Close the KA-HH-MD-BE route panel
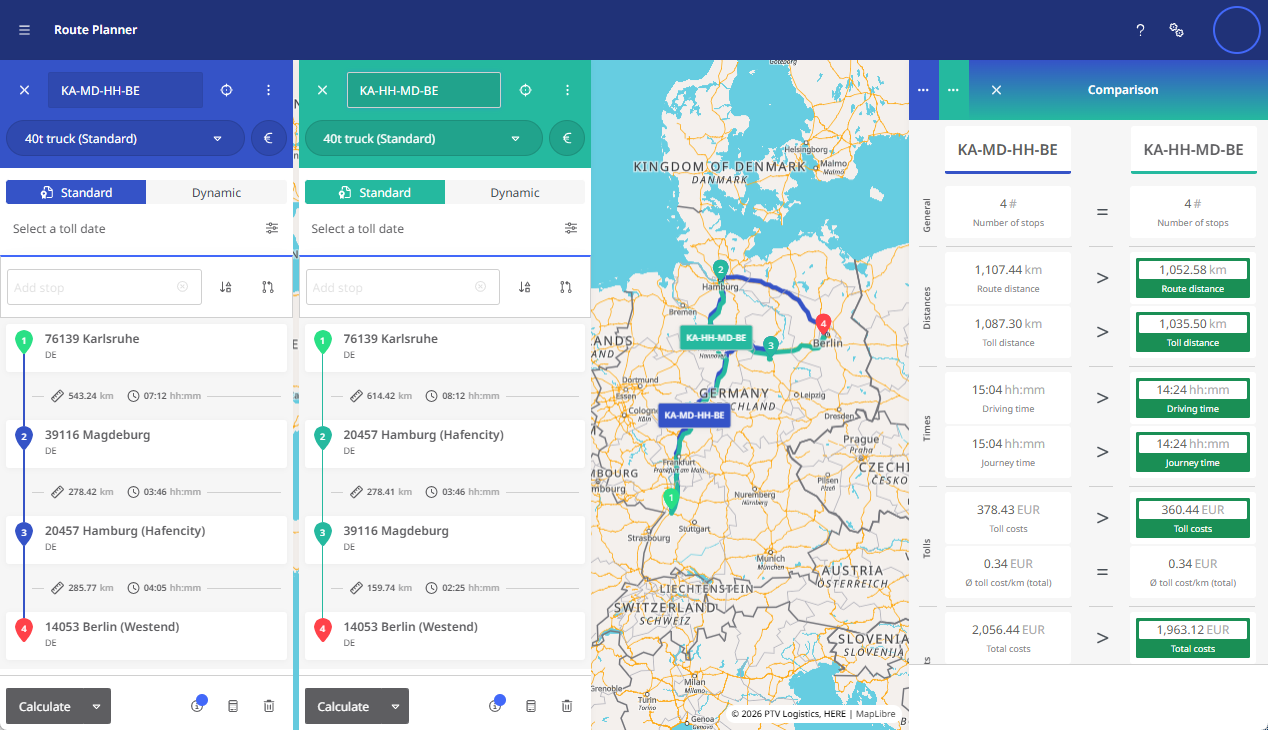The image size is (1268, 730). tap(323, 90)
